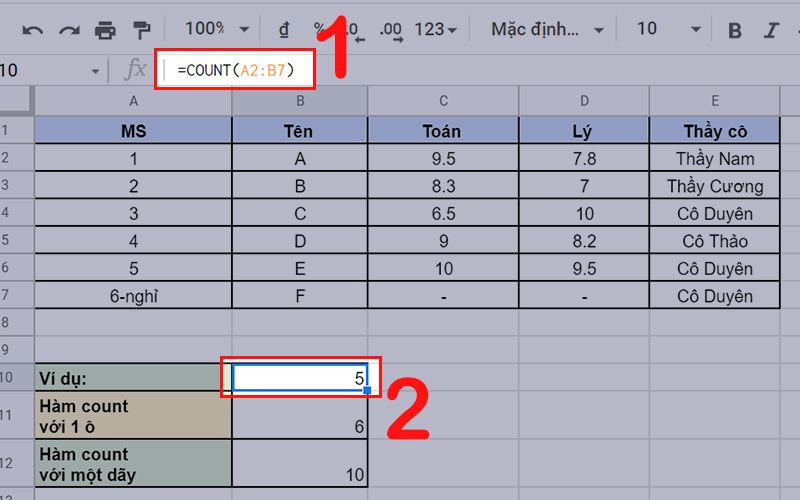Click the cell 6-nghỉ
800x500 pixels.
tap(133, 296)
